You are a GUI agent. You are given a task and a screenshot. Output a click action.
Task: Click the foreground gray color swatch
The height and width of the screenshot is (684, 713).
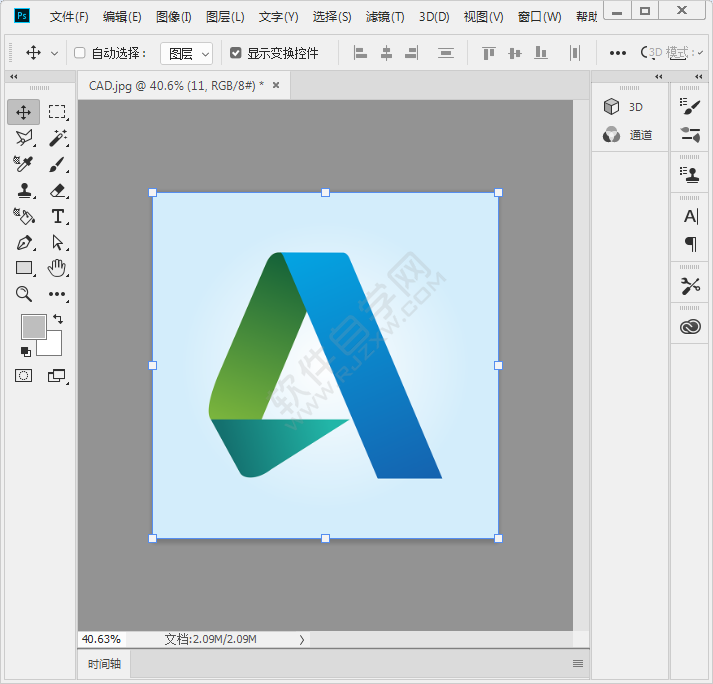coord(34,327)
